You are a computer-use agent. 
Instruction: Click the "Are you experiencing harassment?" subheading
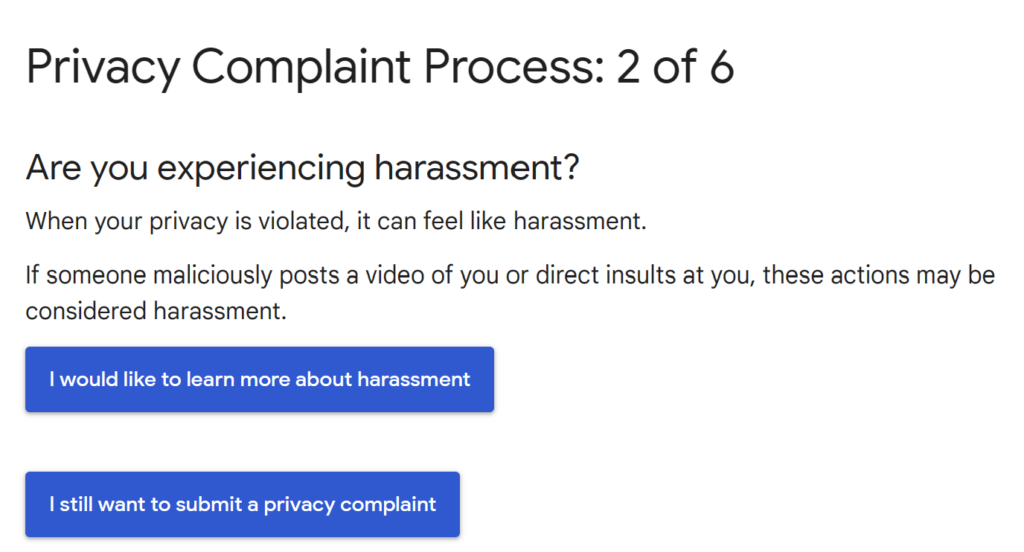coord(302,168)
